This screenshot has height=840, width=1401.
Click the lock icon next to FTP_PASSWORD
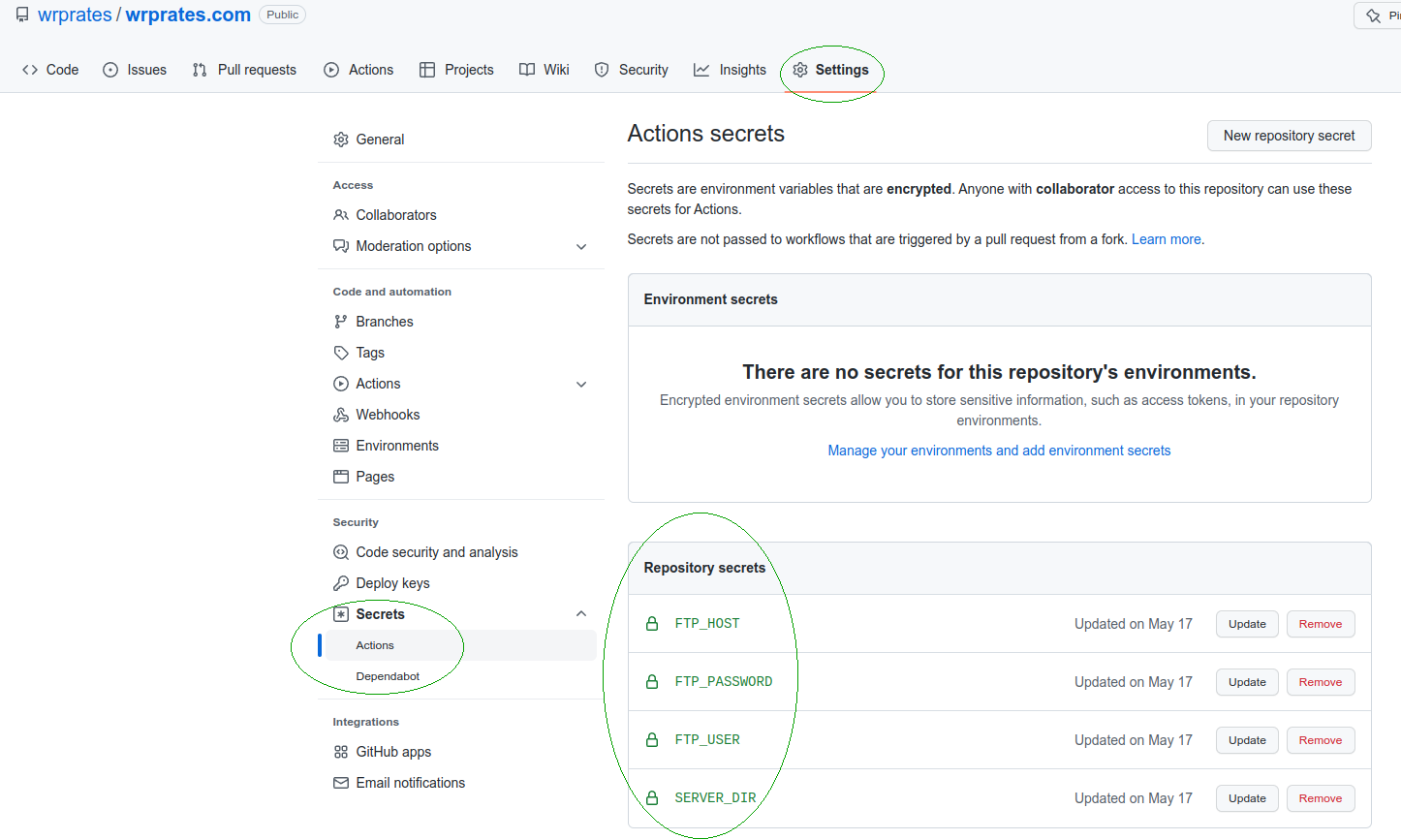652,682
